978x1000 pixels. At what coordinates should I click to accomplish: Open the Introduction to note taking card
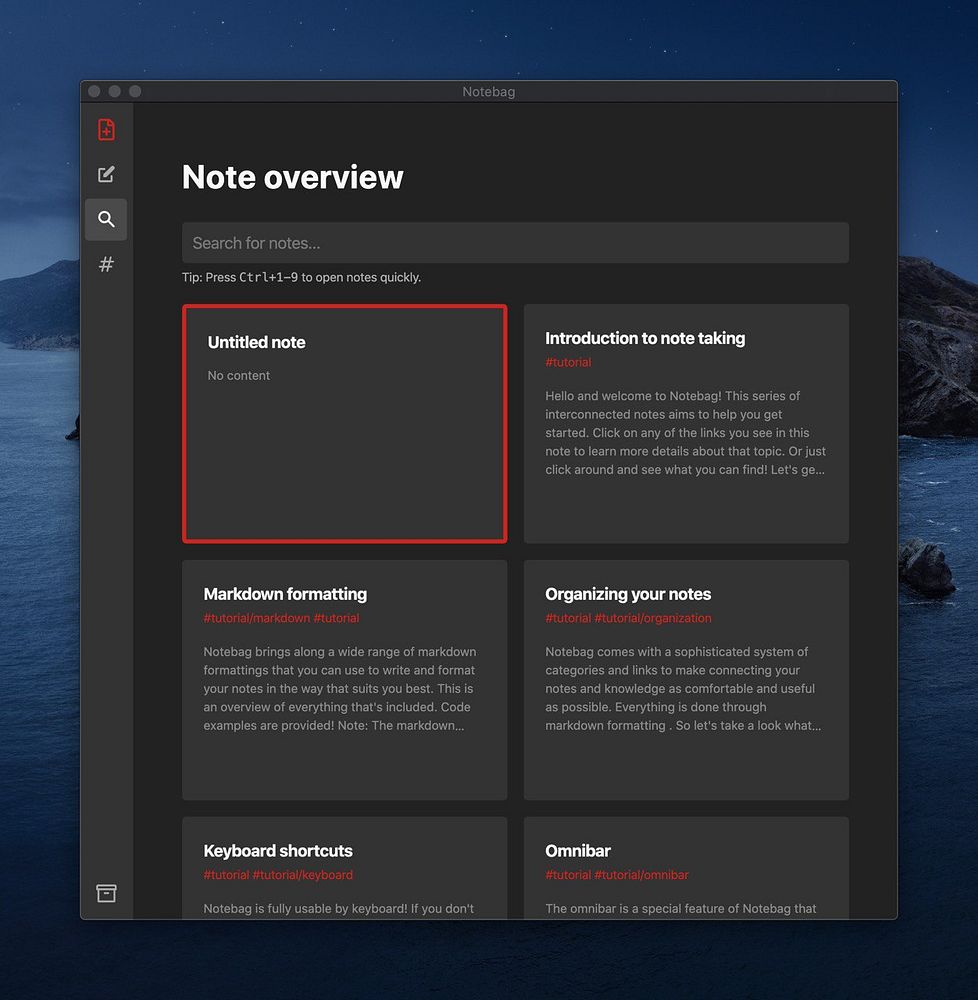(x=686, y=424)
